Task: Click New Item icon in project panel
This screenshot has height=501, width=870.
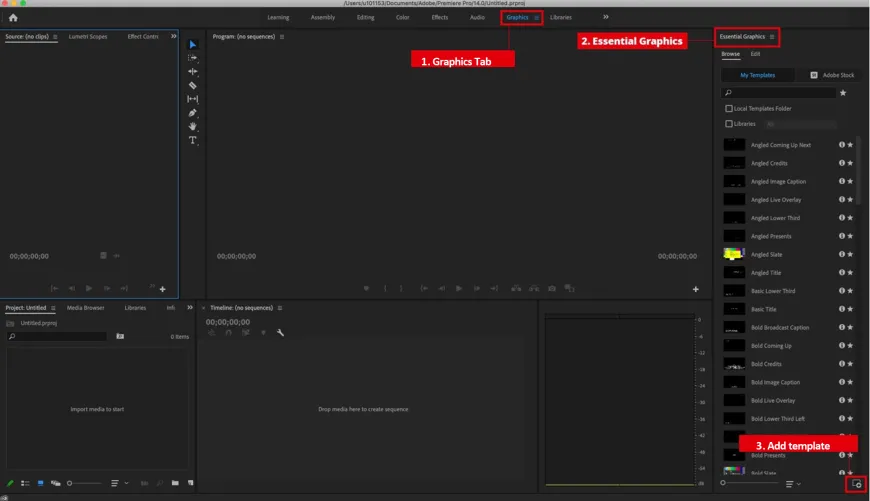Action: (x=190, y=483)
